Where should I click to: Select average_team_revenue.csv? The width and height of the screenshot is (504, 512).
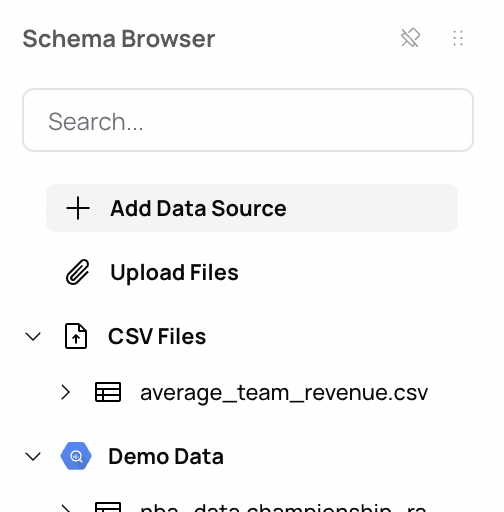[x=284, y=393]
